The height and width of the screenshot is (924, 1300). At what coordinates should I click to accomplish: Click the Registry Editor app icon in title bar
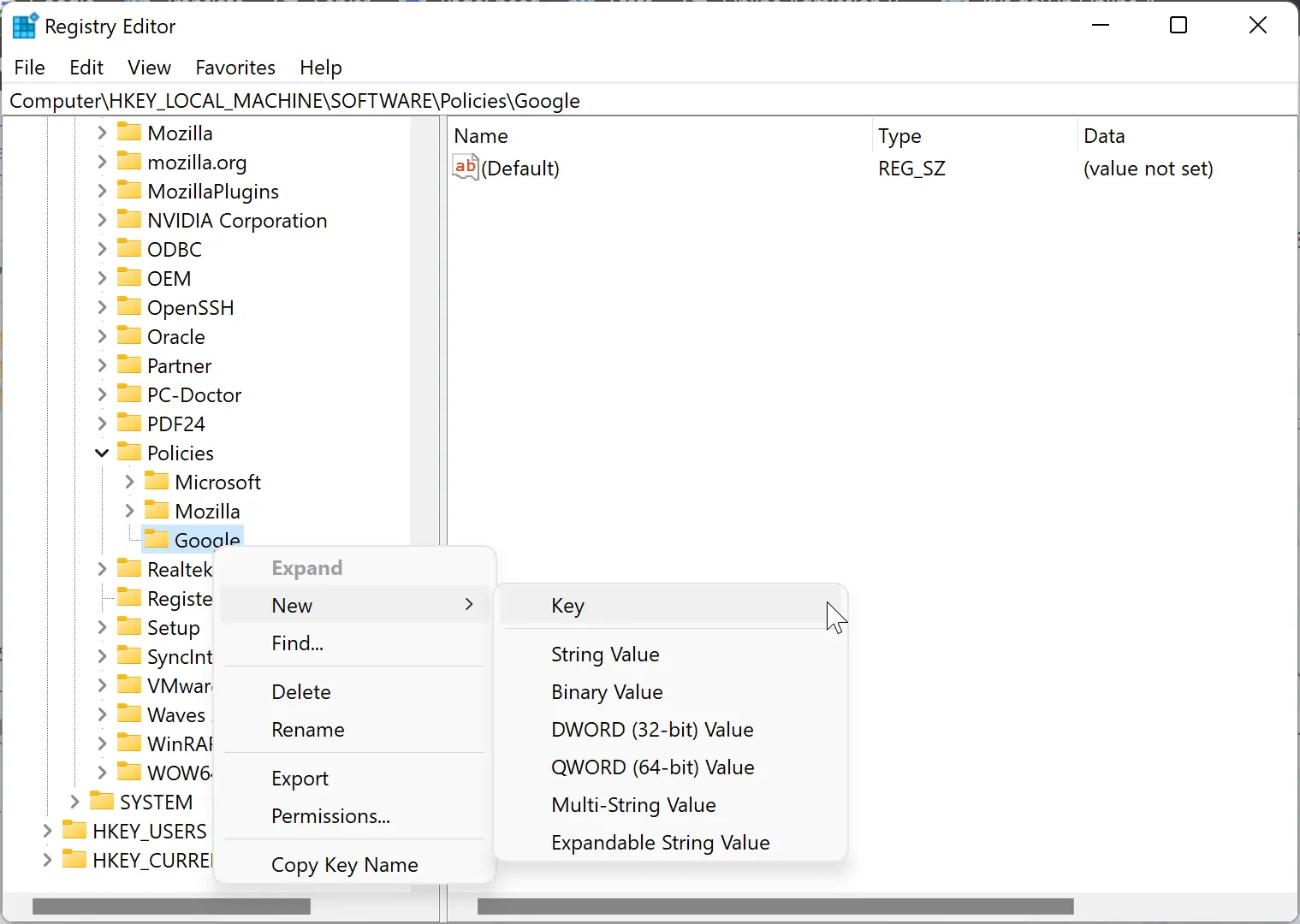coord(24,27)
